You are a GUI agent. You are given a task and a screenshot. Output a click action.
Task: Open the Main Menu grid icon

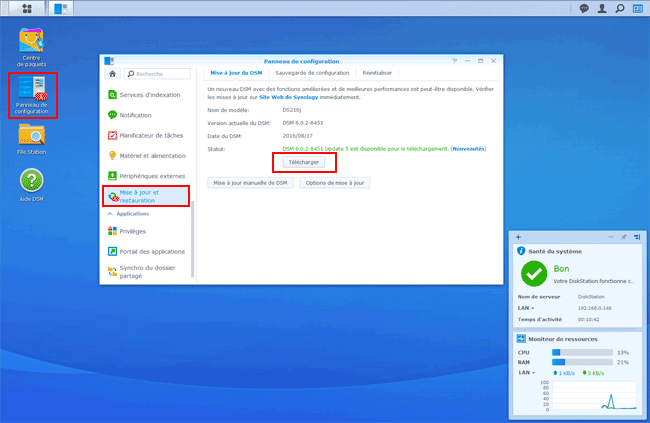pos(27,8)
